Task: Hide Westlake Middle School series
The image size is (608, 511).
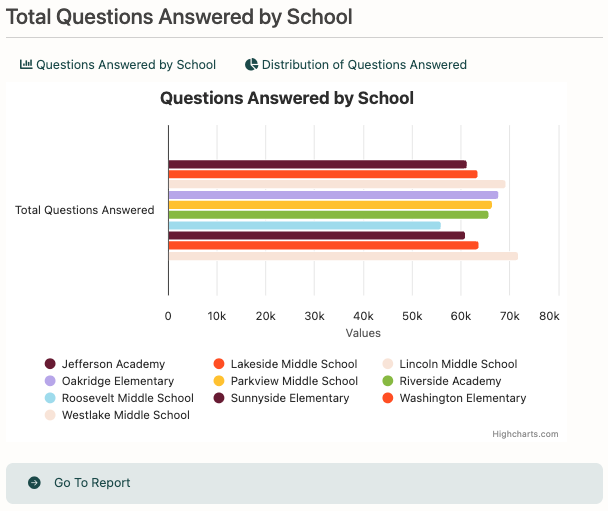Action: point(117,415)
